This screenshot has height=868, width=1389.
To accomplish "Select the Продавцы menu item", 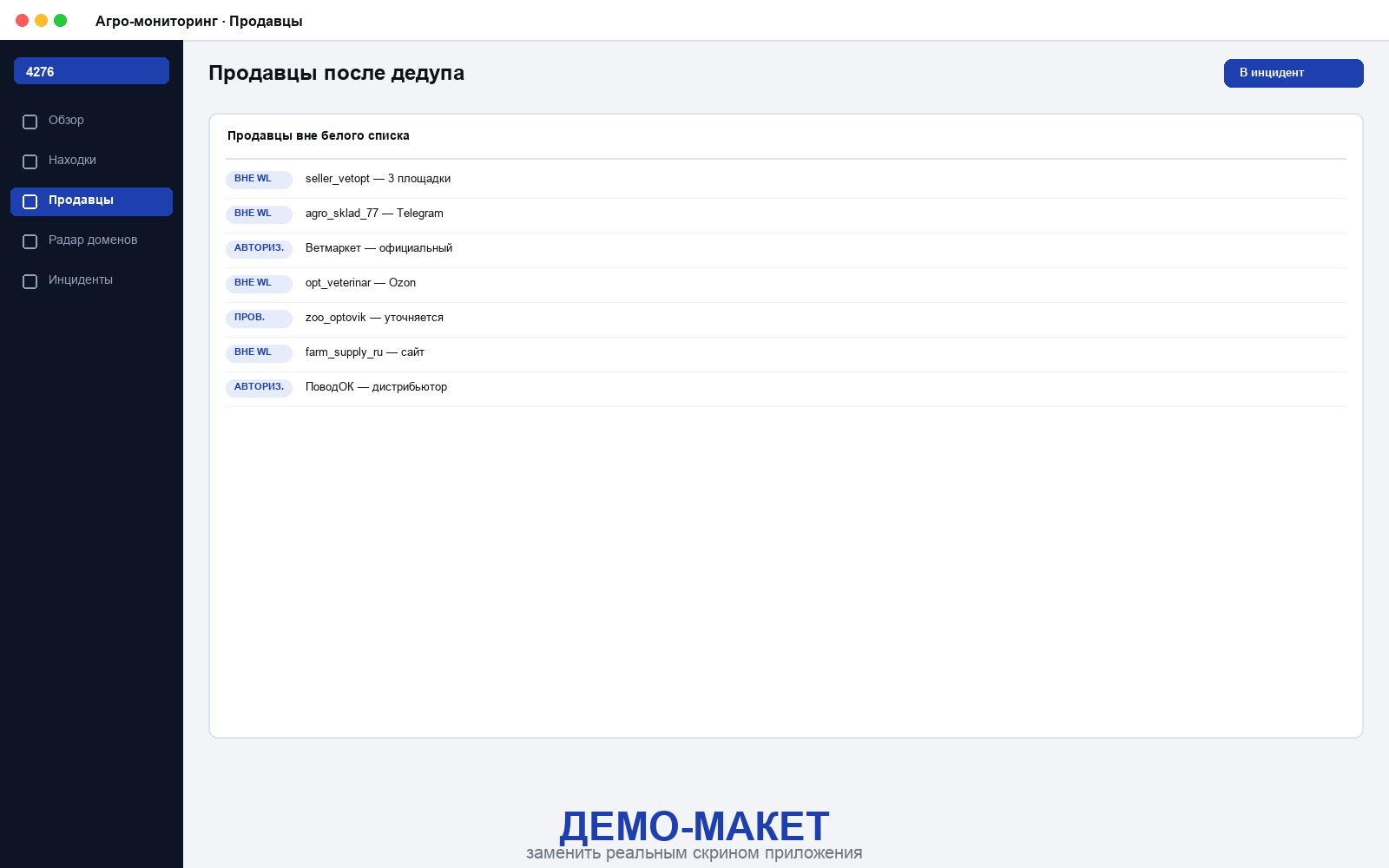I will pyautogui.click(x=91, y=201).
